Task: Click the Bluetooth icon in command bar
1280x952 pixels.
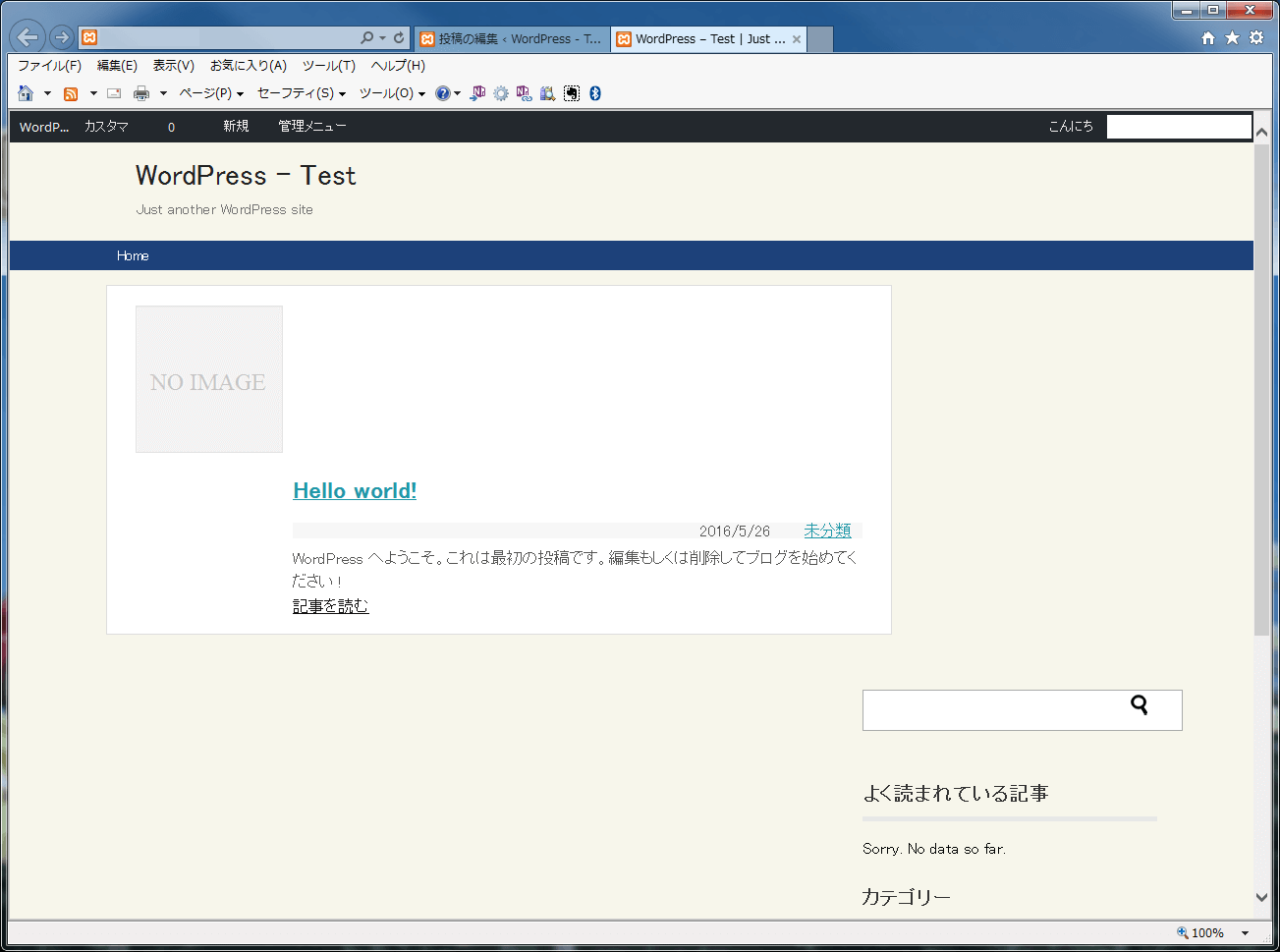Action: coord(594,93)
